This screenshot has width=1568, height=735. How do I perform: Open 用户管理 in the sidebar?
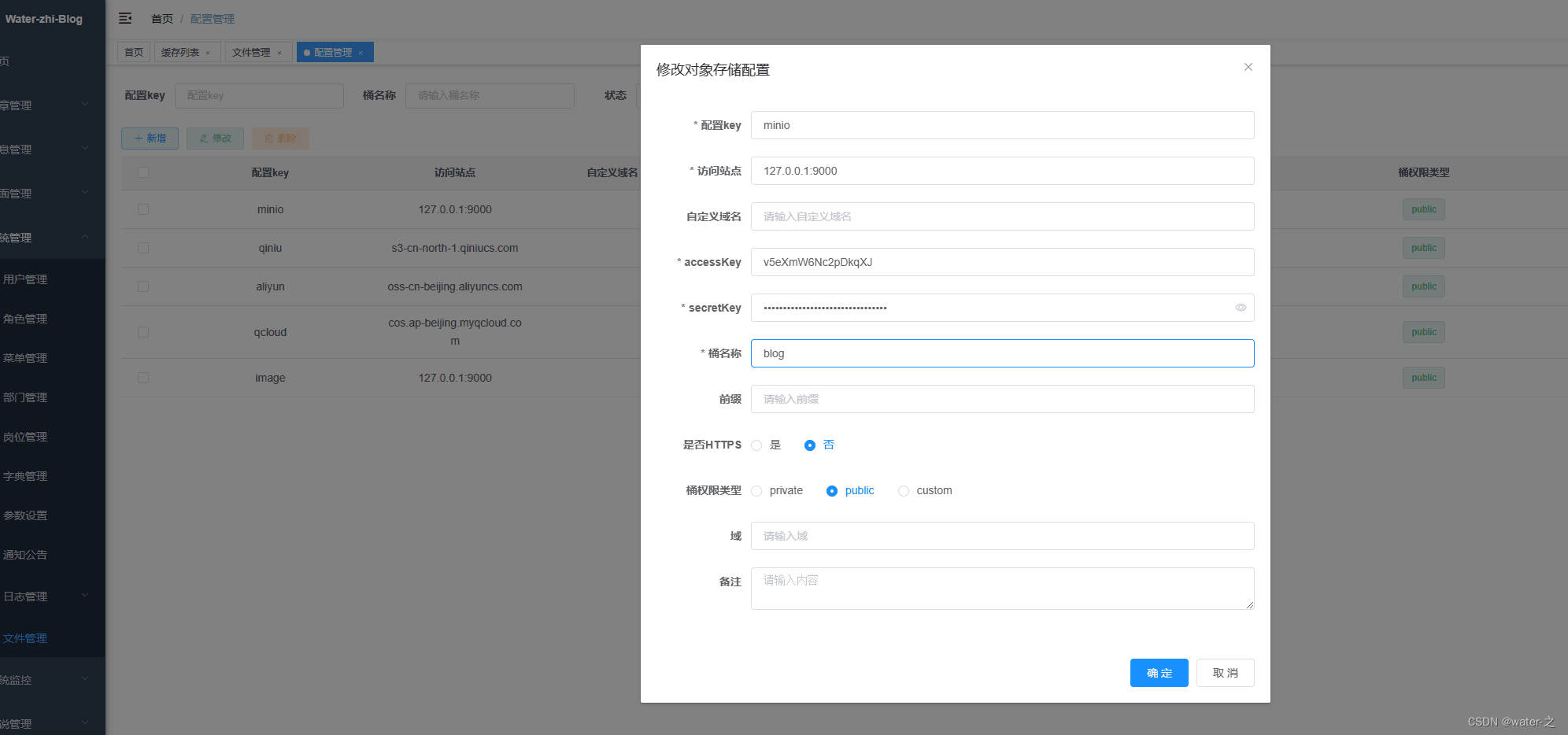(25, 279)
